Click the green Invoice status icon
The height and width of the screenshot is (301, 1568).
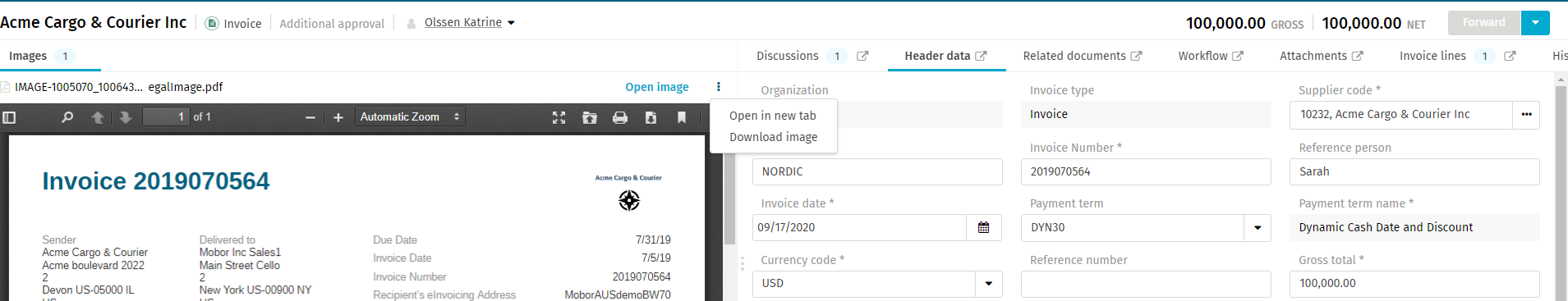pos(212,23)
